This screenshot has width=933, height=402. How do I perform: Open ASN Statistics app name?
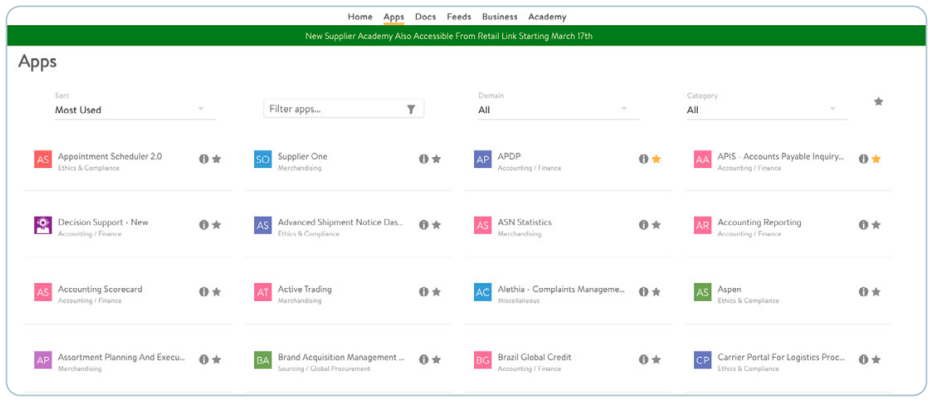[x=524, y=222]
